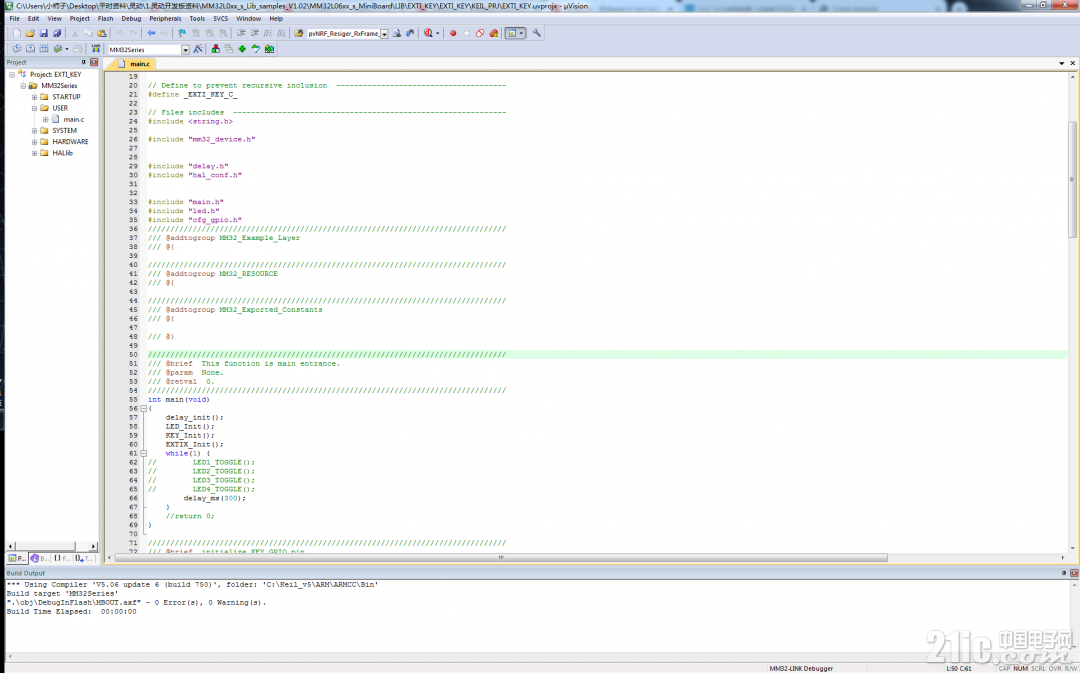Switch to the Templates panel tab
This screenshot has width=1080, height=673.
pos(84,558)
